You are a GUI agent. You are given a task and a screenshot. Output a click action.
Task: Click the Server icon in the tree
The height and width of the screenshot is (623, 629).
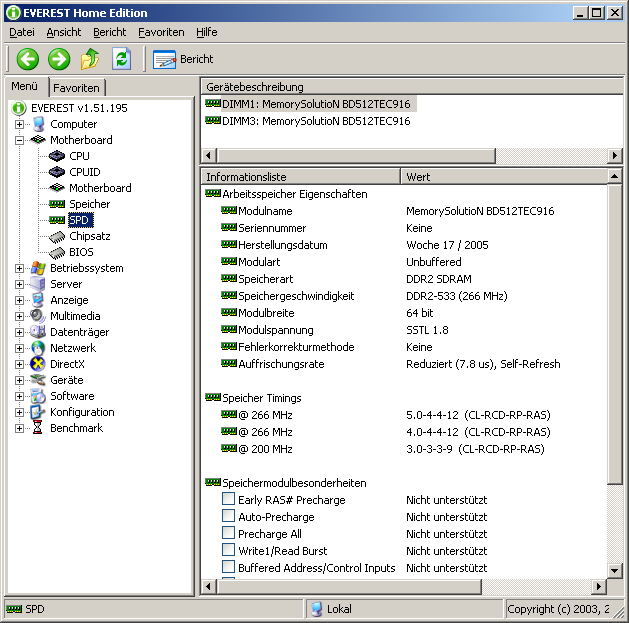point(38,284)
